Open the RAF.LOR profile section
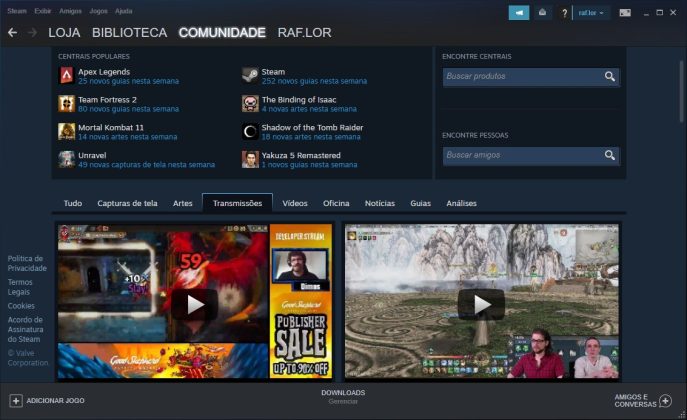The height and width of the screenshot is (420, 687). (305, 32)
